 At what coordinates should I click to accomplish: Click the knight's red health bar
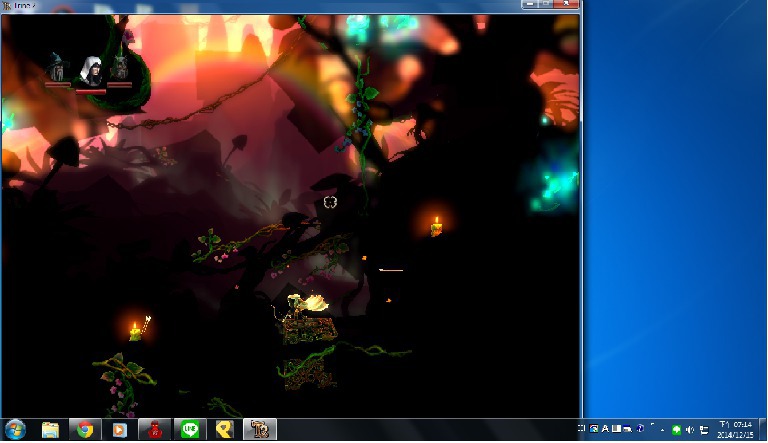120,85
